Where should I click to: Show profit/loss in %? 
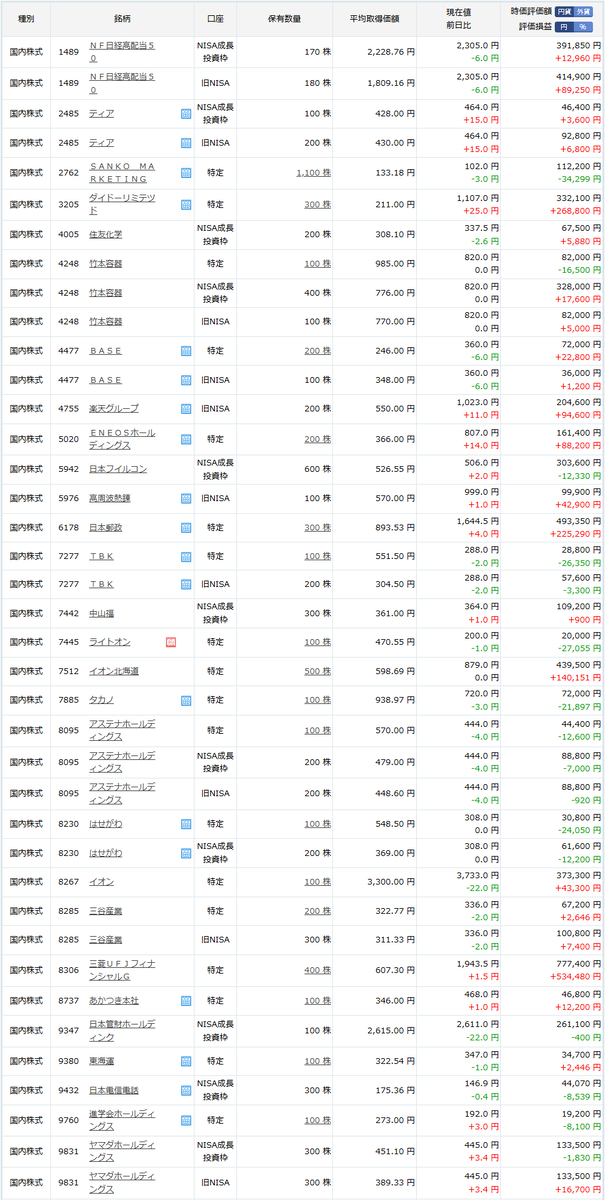(582, 25)
